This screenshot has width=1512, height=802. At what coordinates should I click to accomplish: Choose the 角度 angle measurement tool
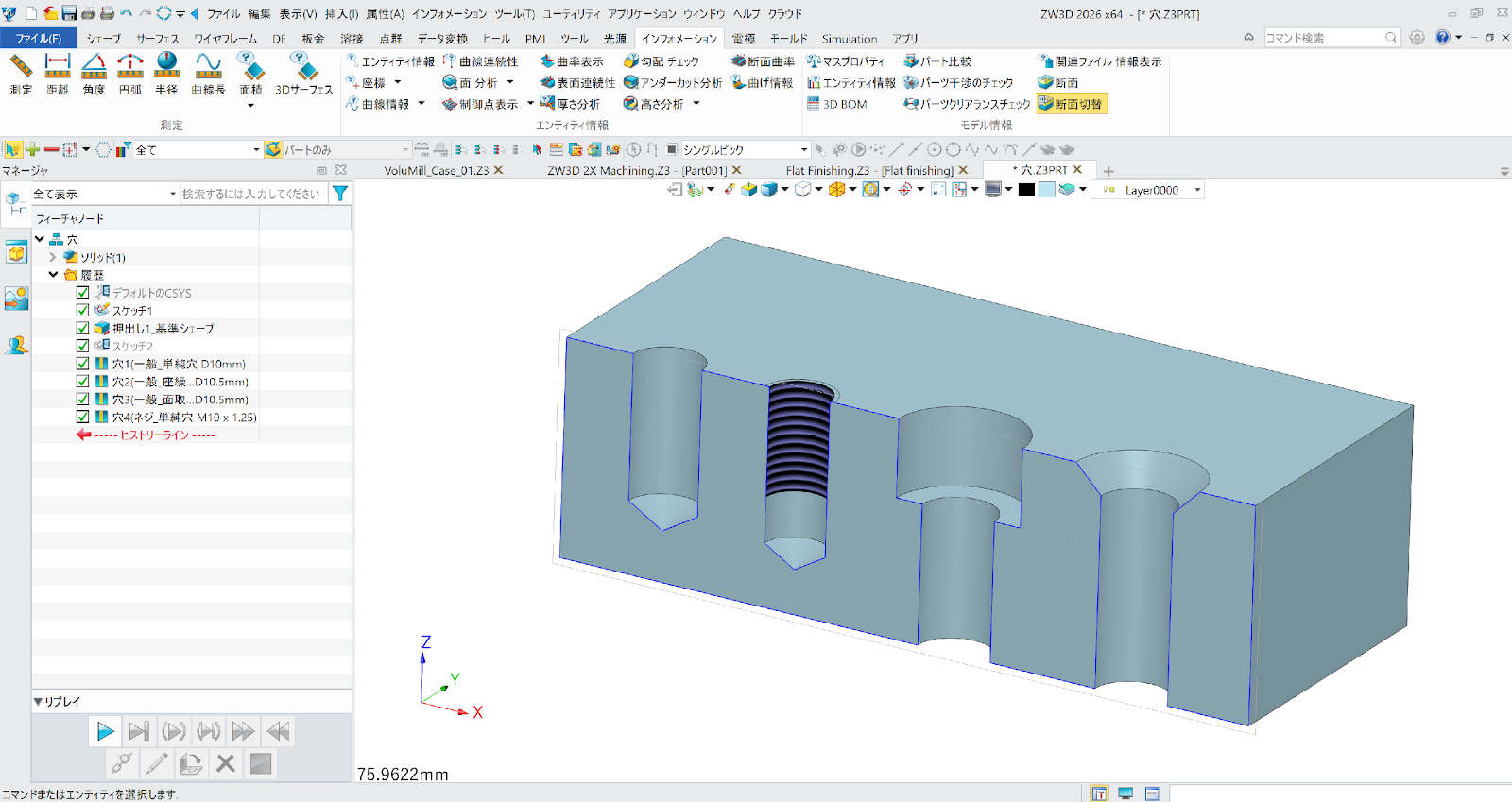tap(94, 74)
